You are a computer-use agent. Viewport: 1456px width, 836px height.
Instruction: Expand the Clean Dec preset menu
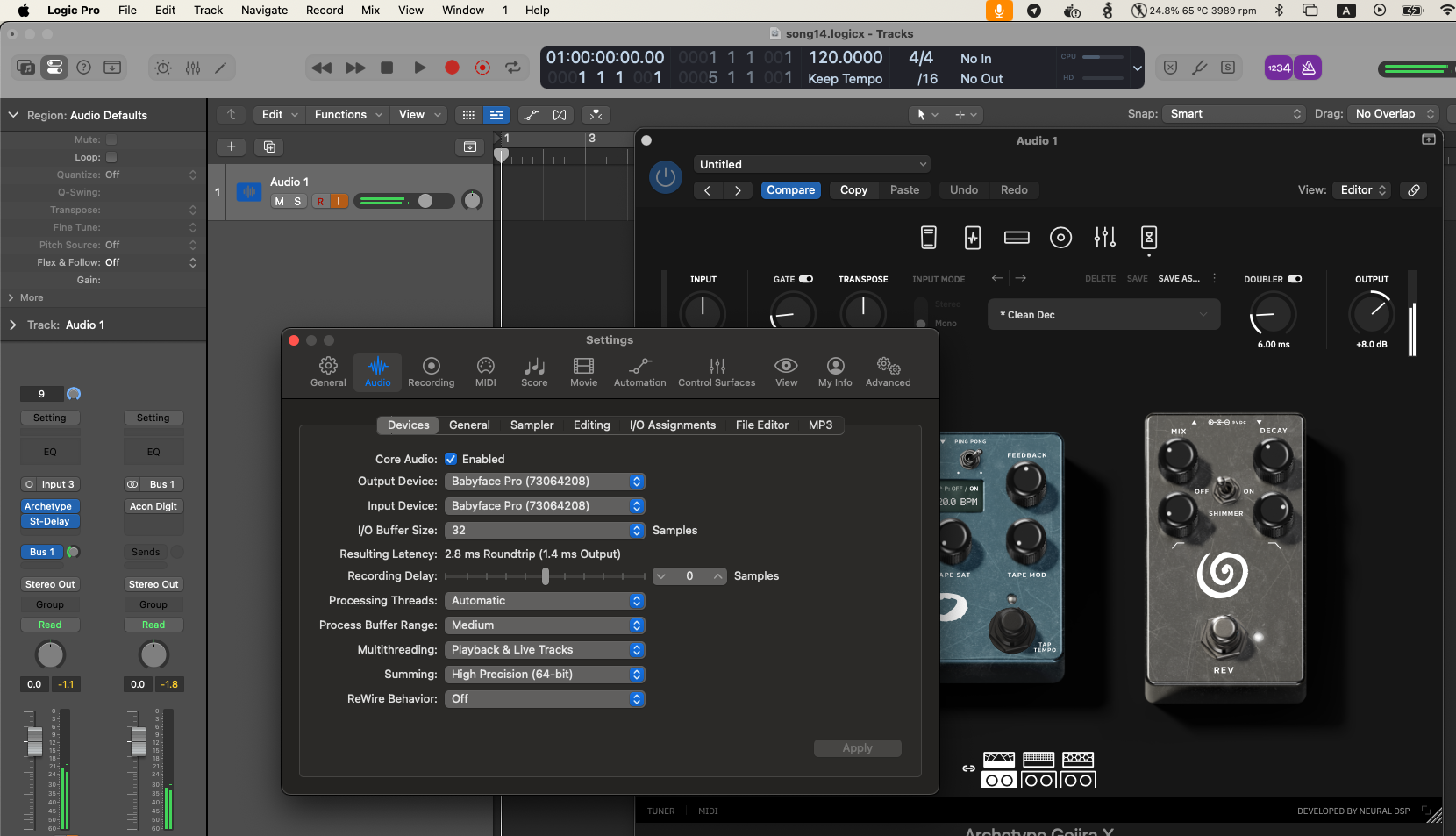1103,315
